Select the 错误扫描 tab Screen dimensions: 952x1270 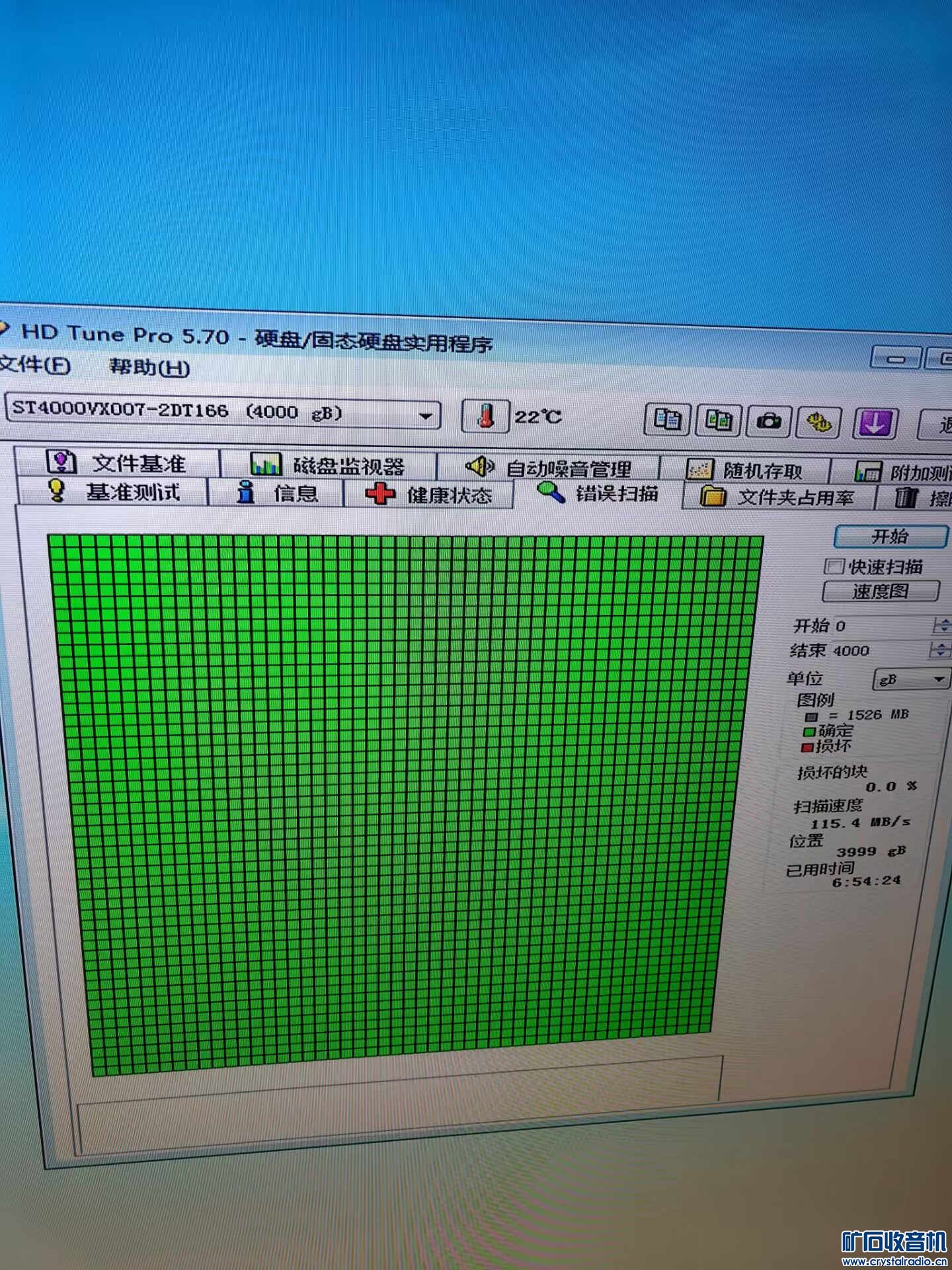click(597, 493)
